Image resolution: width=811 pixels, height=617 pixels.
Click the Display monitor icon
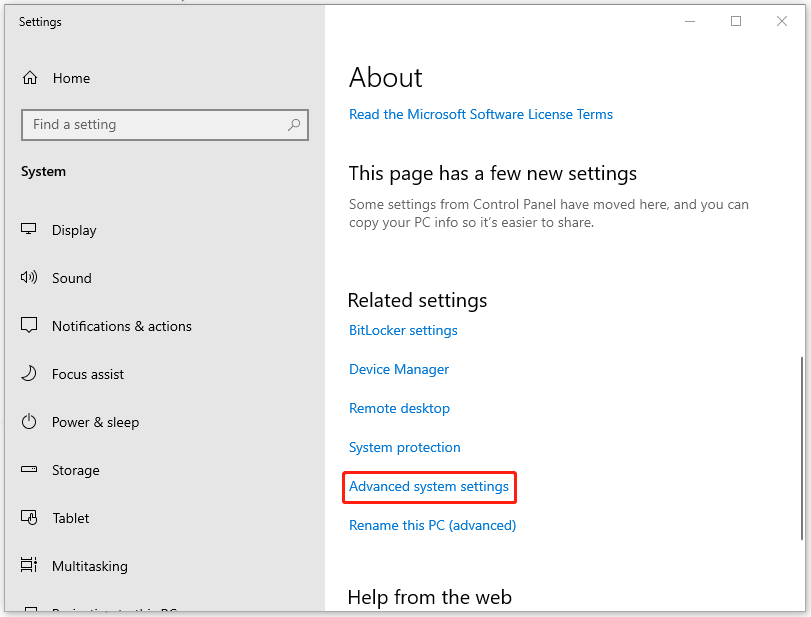pos(28,229)
